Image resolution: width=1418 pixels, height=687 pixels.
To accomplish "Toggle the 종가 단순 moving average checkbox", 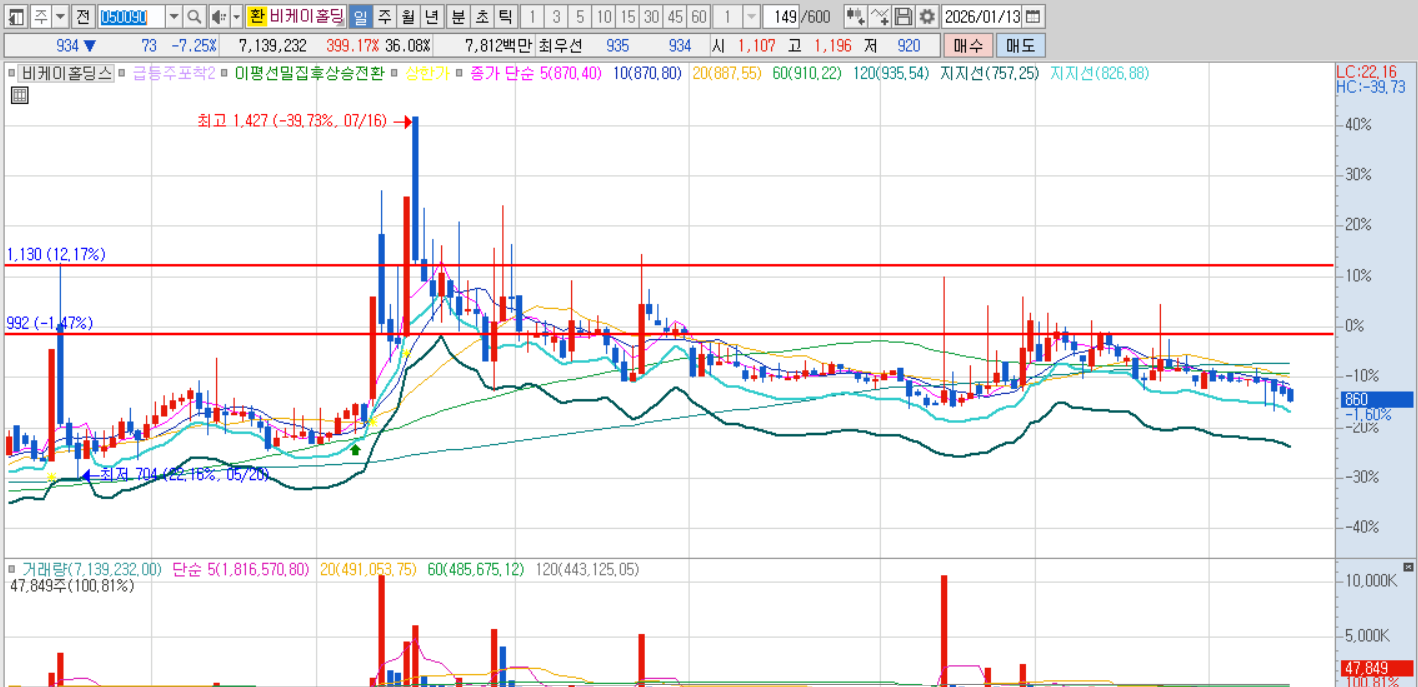I will 460,73.
